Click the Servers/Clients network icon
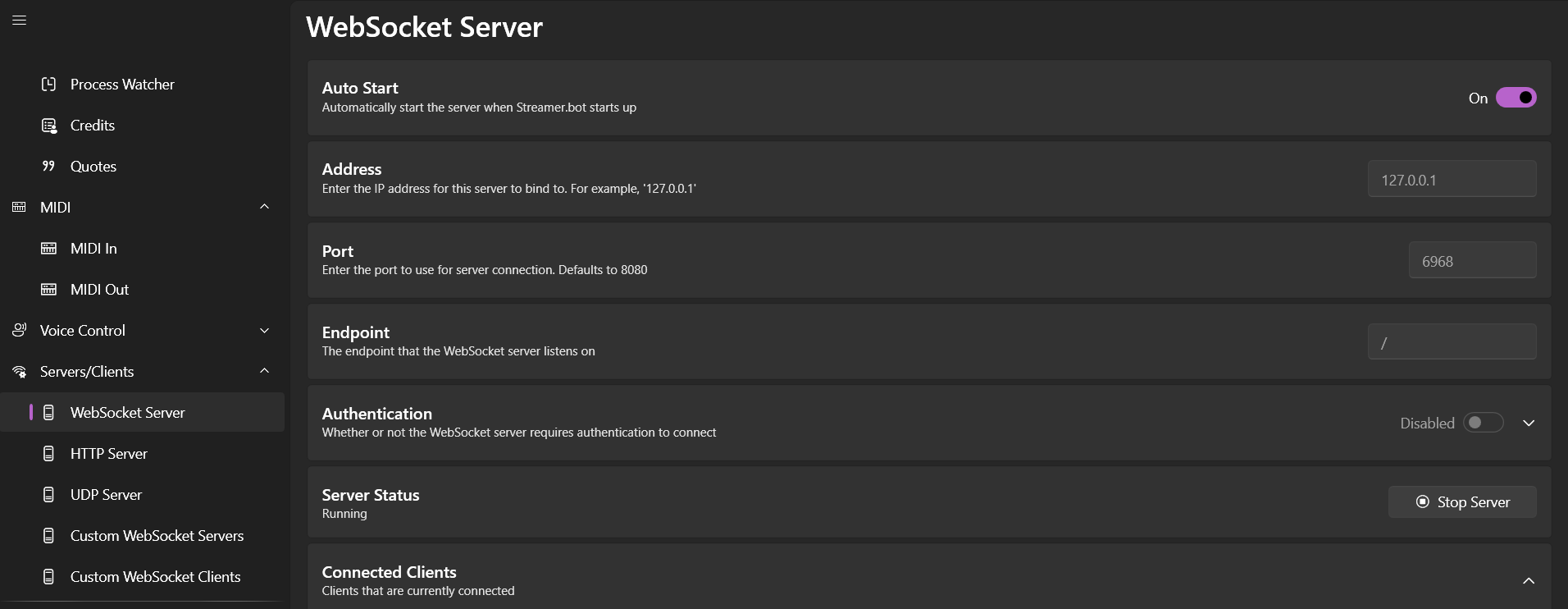The height and width of the screenshot is (609, 1568). (19, 372)
